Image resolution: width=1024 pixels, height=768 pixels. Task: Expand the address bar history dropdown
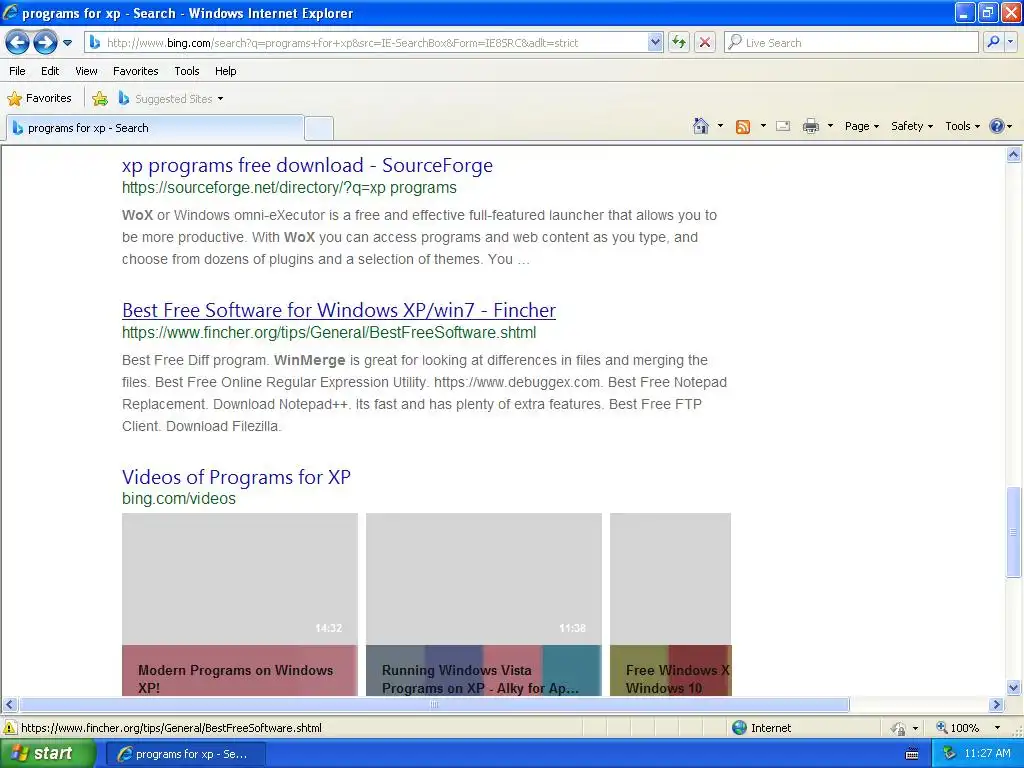coord(655,43)
